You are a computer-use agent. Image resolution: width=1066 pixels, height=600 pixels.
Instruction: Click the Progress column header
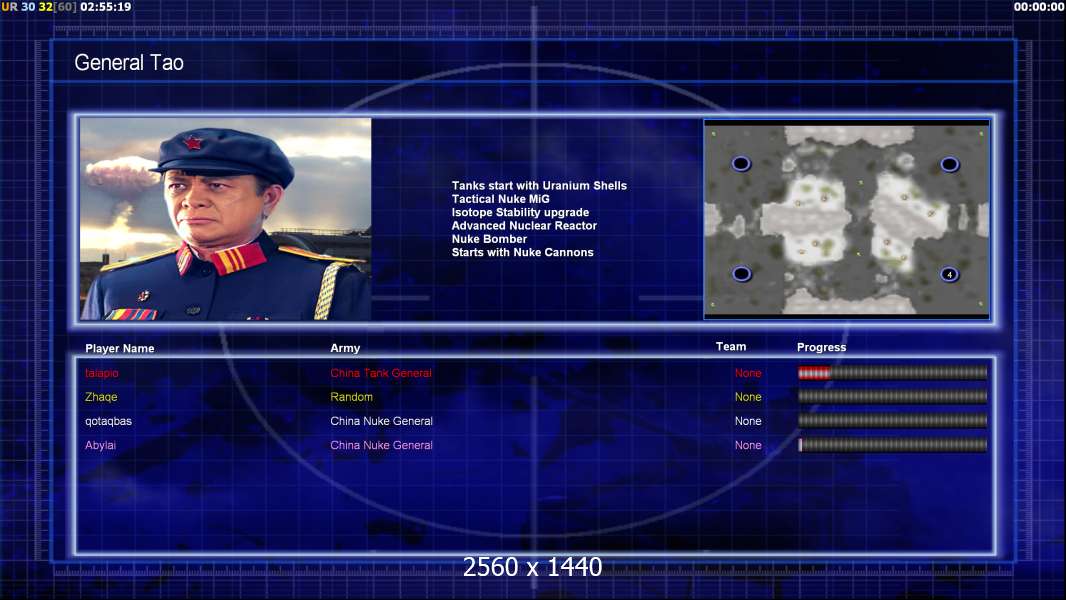pos(821,347)
